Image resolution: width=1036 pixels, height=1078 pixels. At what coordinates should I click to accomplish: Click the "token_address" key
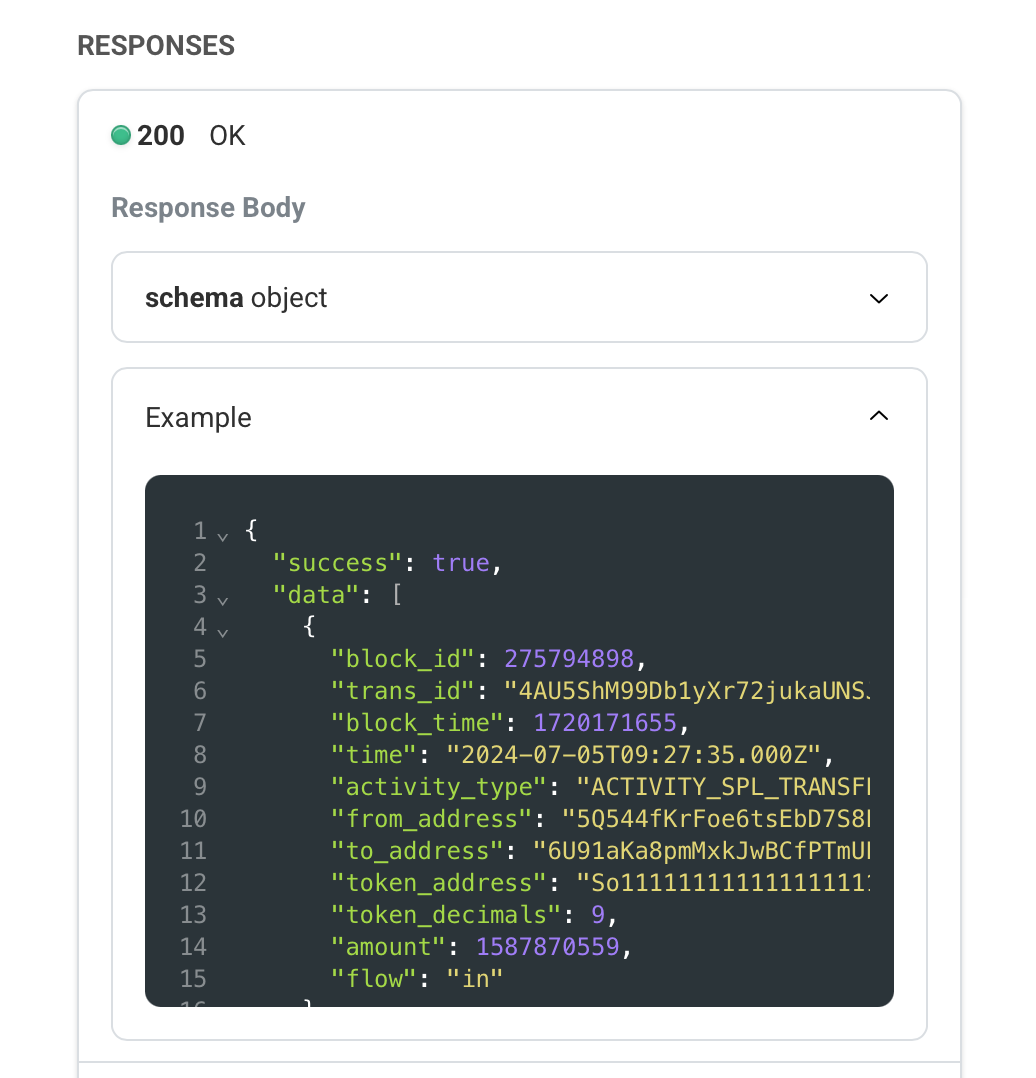(439, 883)
